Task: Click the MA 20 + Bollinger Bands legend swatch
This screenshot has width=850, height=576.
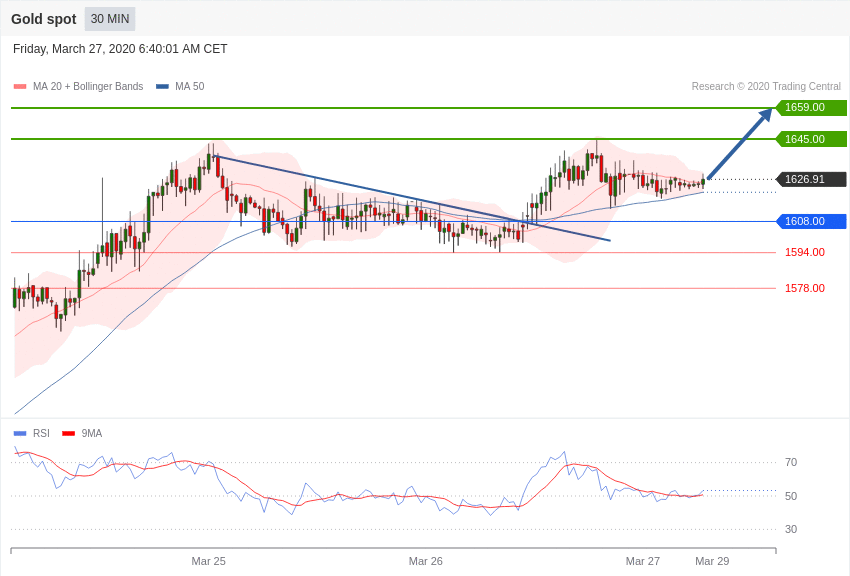Action: [20, 86]
